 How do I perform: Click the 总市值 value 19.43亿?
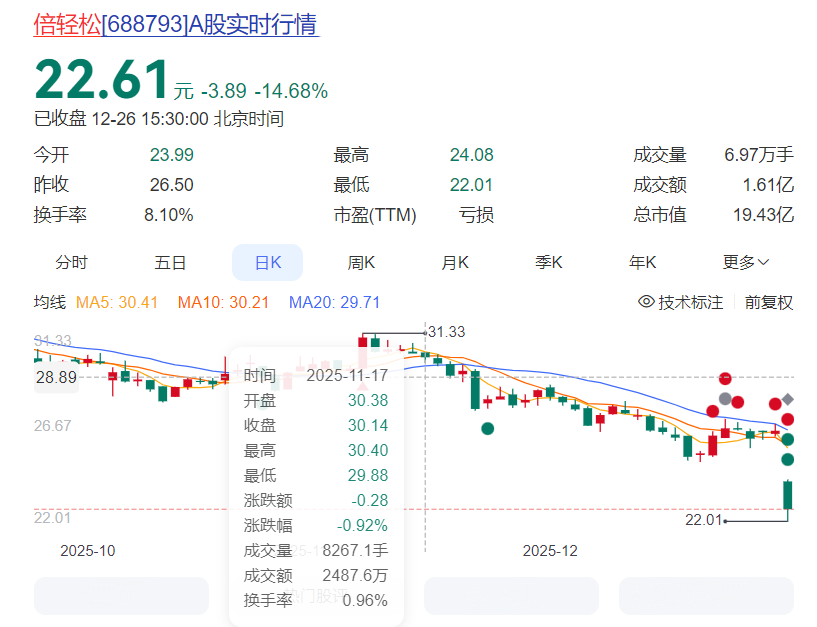coord(763,215)
